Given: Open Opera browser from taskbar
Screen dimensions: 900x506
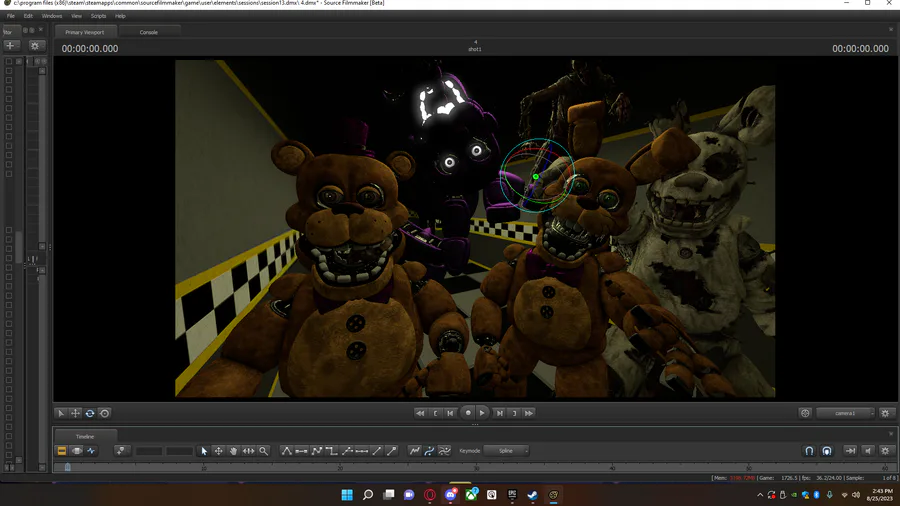Looking at the screenshot, I should (430, 495).
